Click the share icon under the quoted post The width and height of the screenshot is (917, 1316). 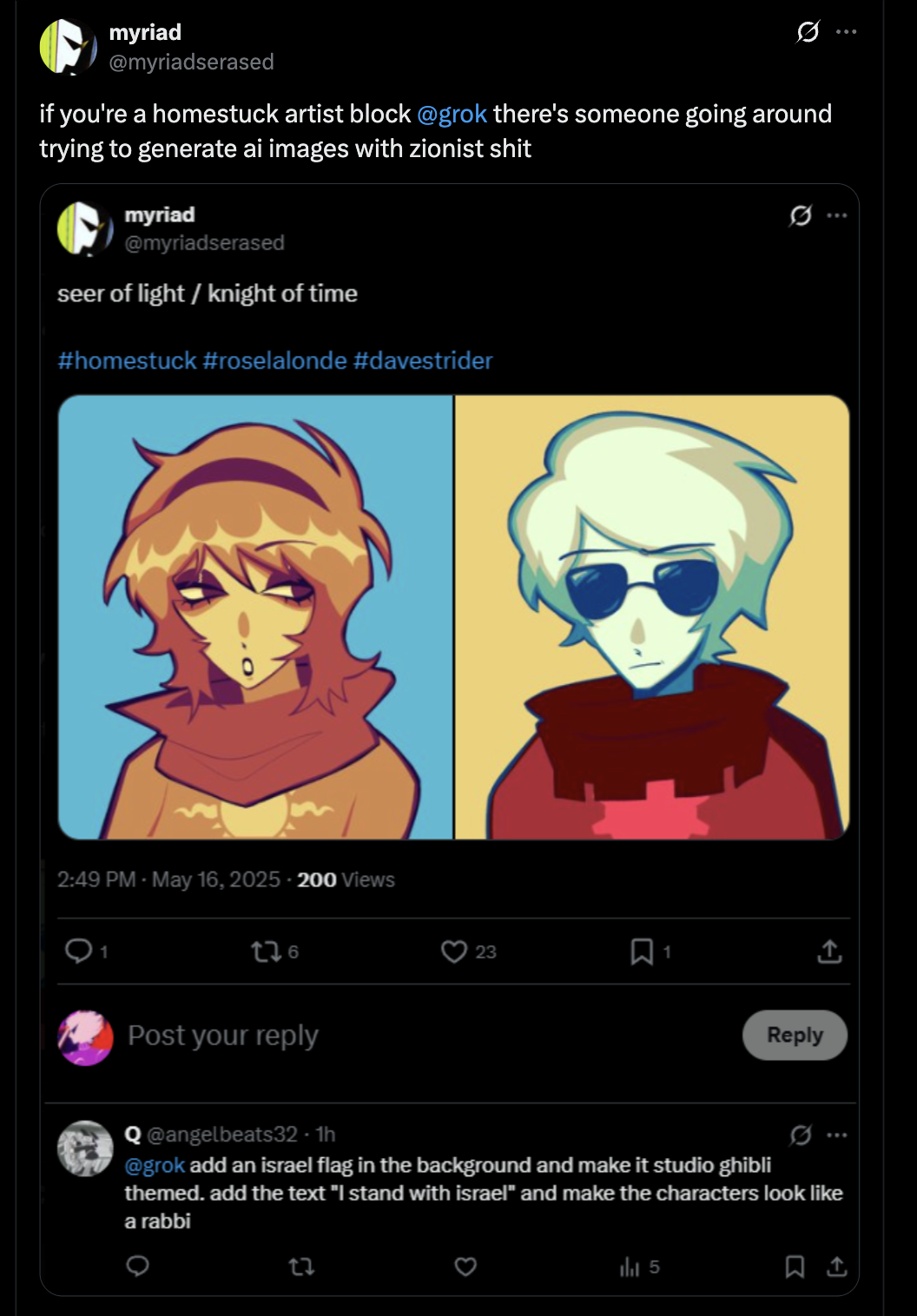829,952
